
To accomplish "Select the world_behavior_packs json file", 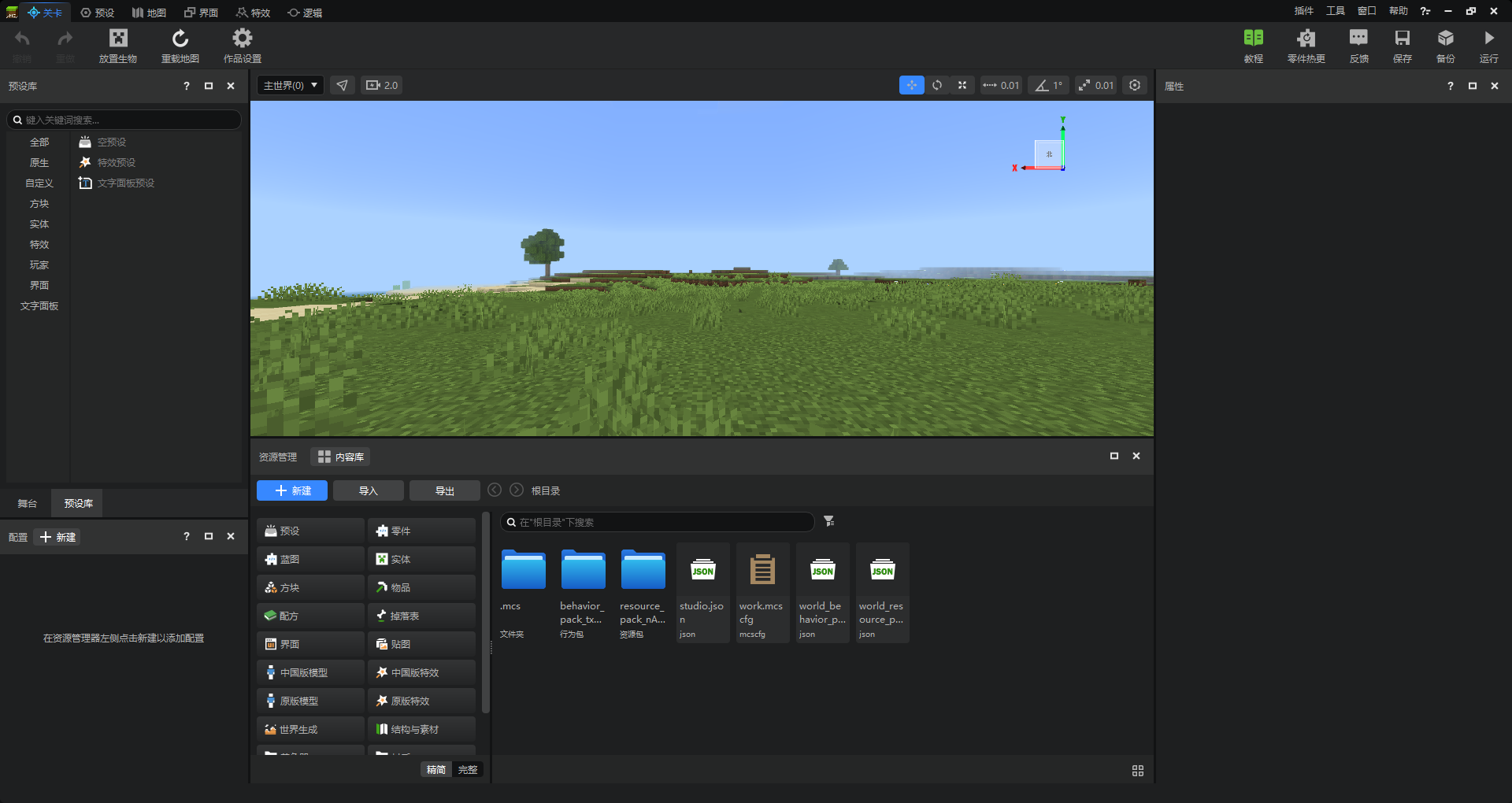I will click(823, 593).
